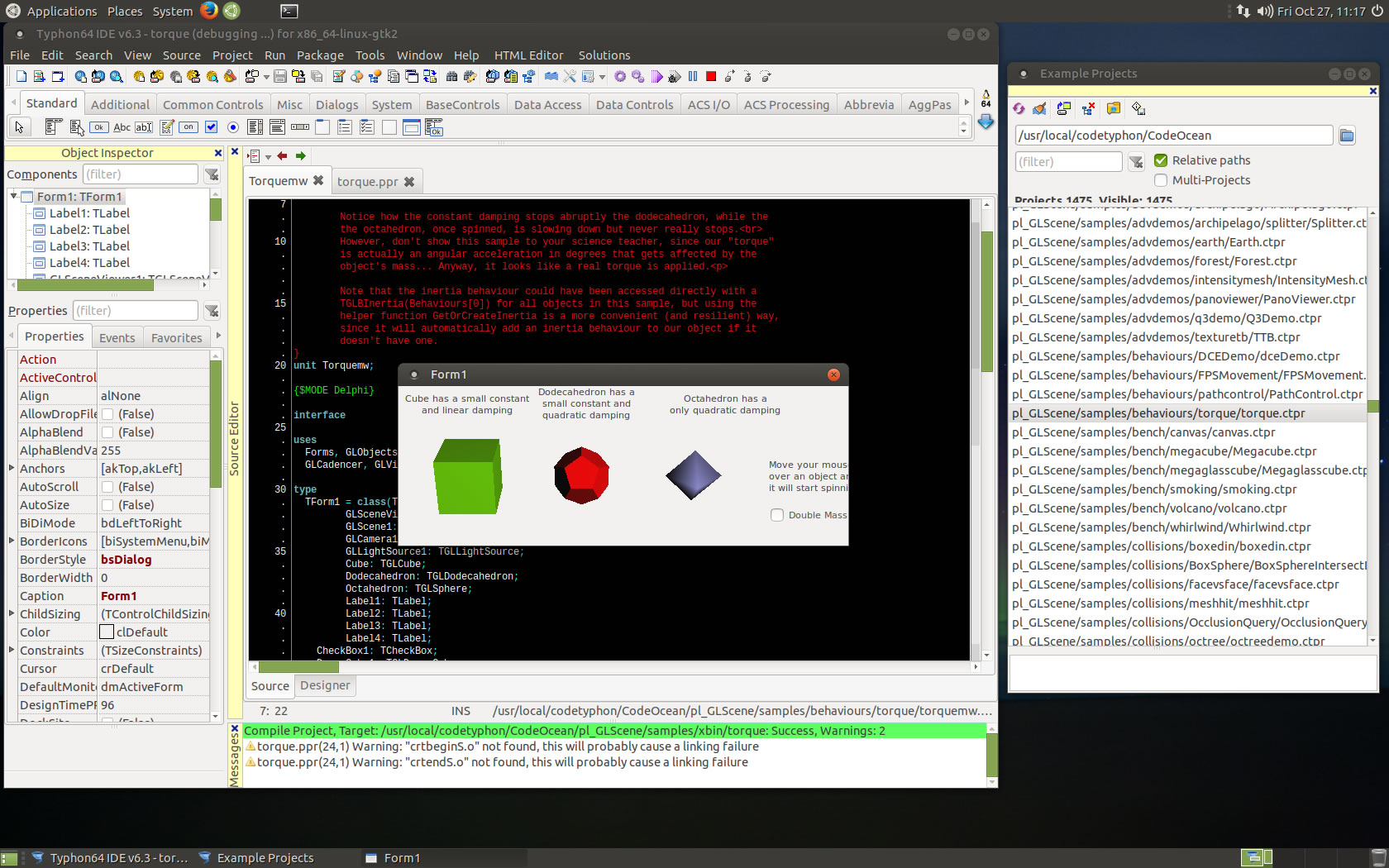Viewport: 1389px width, 868px height.
Task: Select the TLabel (Abc) palette component
Action: point(122,127)
